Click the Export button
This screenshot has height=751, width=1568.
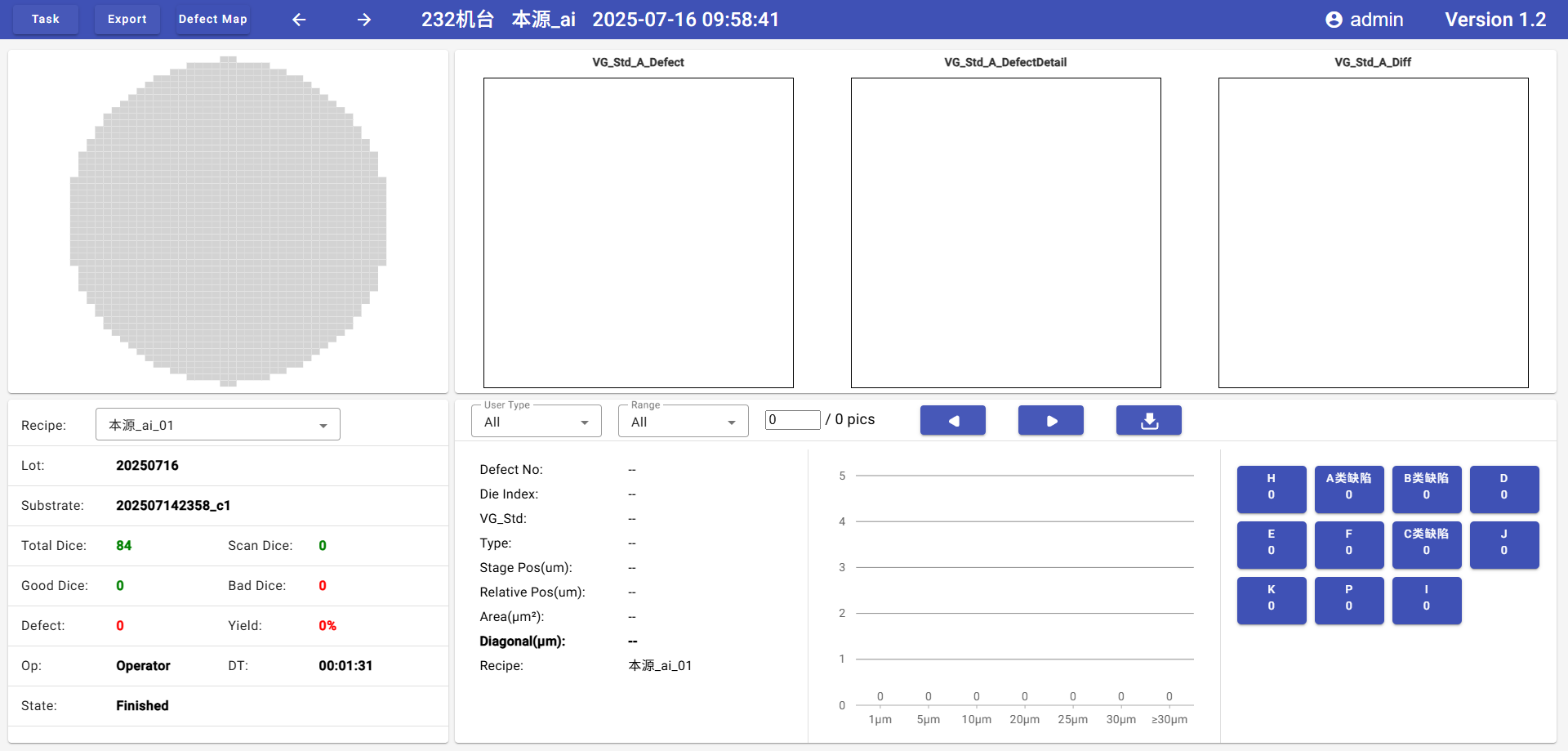click(127, 20)
